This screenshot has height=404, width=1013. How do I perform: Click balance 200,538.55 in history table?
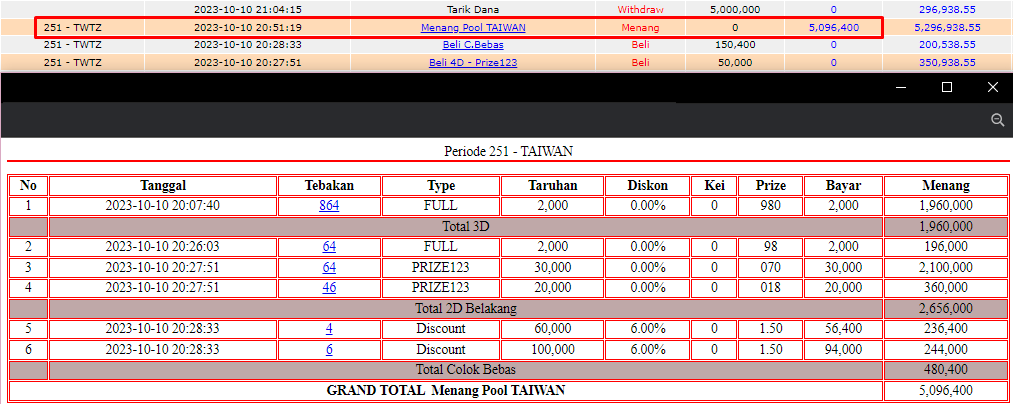click(x=948, y=45)
